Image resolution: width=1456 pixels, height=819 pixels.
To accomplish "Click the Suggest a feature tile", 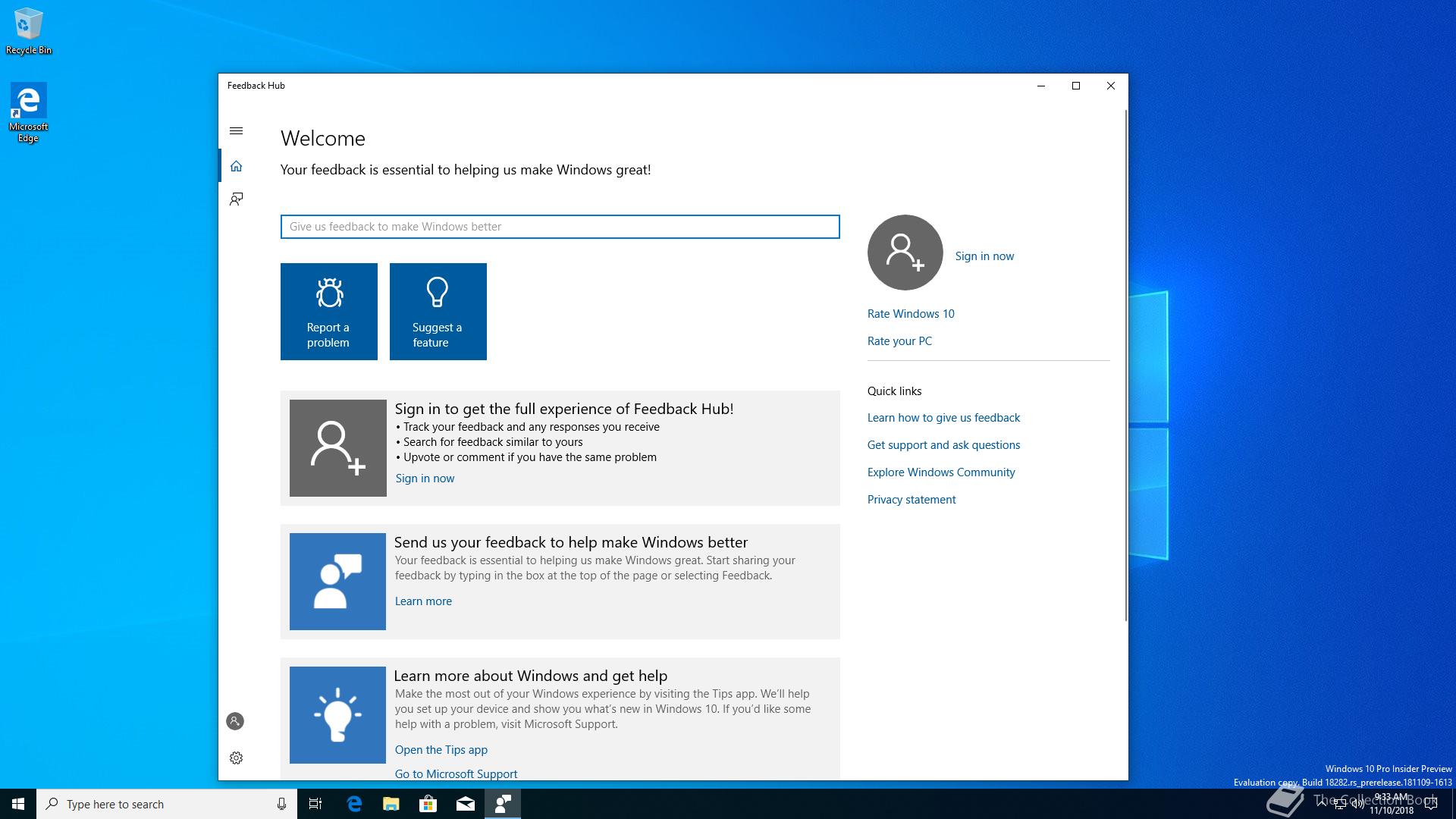I will coord(438,312).
